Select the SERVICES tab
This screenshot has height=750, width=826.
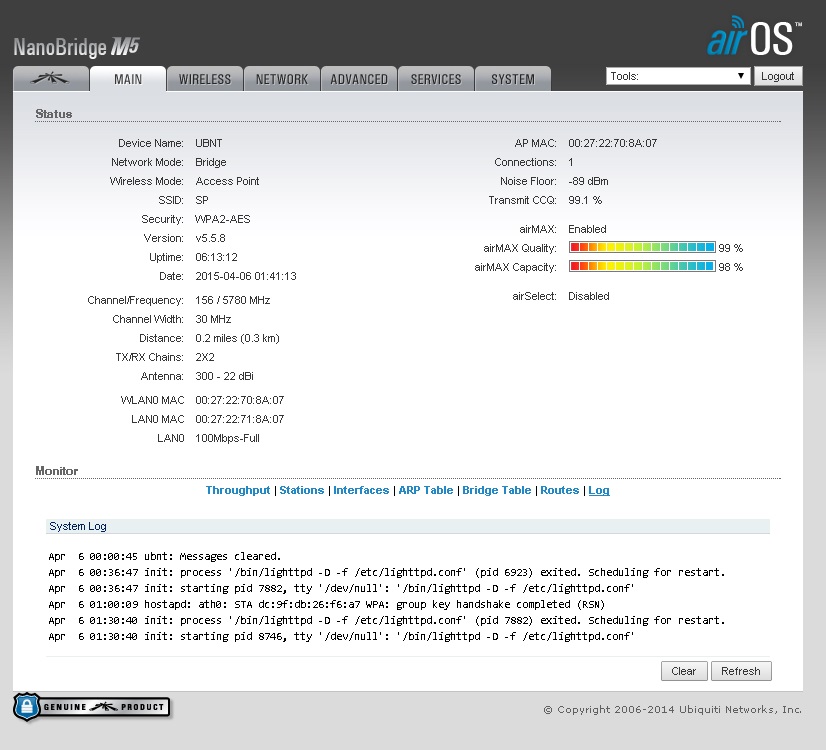point(436,79)
